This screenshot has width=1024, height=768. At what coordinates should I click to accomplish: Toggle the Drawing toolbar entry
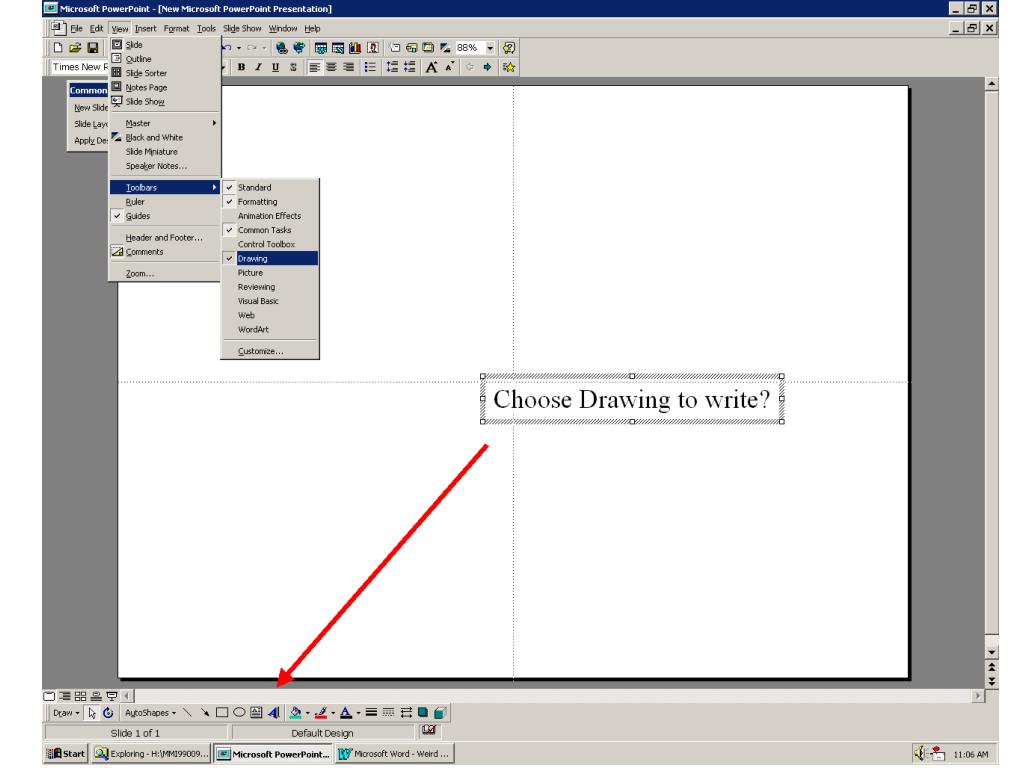(270, 259)
